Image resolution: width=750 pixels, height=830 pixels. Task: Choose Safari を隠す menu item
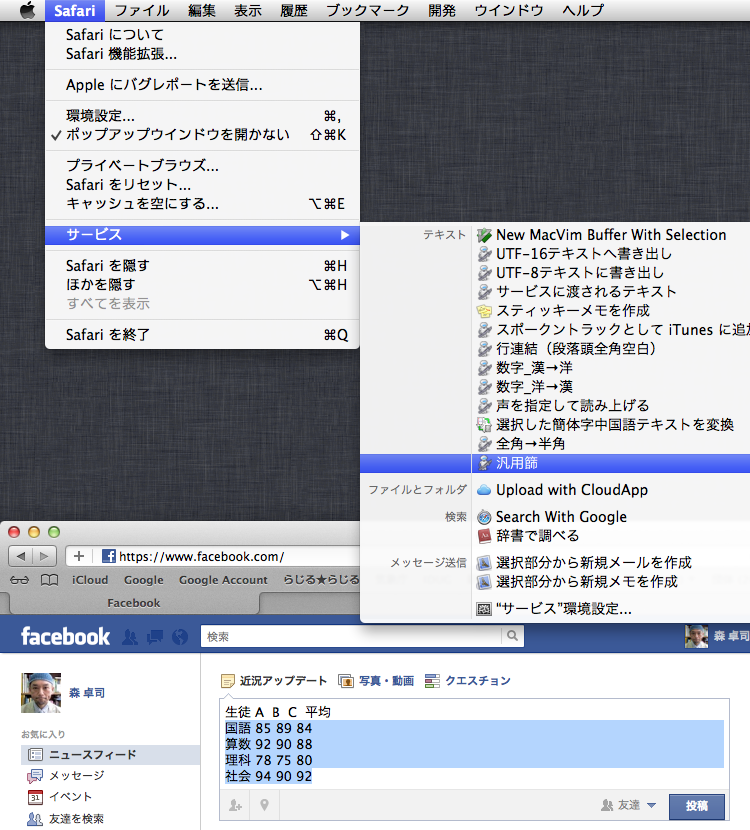click(202, 266)
